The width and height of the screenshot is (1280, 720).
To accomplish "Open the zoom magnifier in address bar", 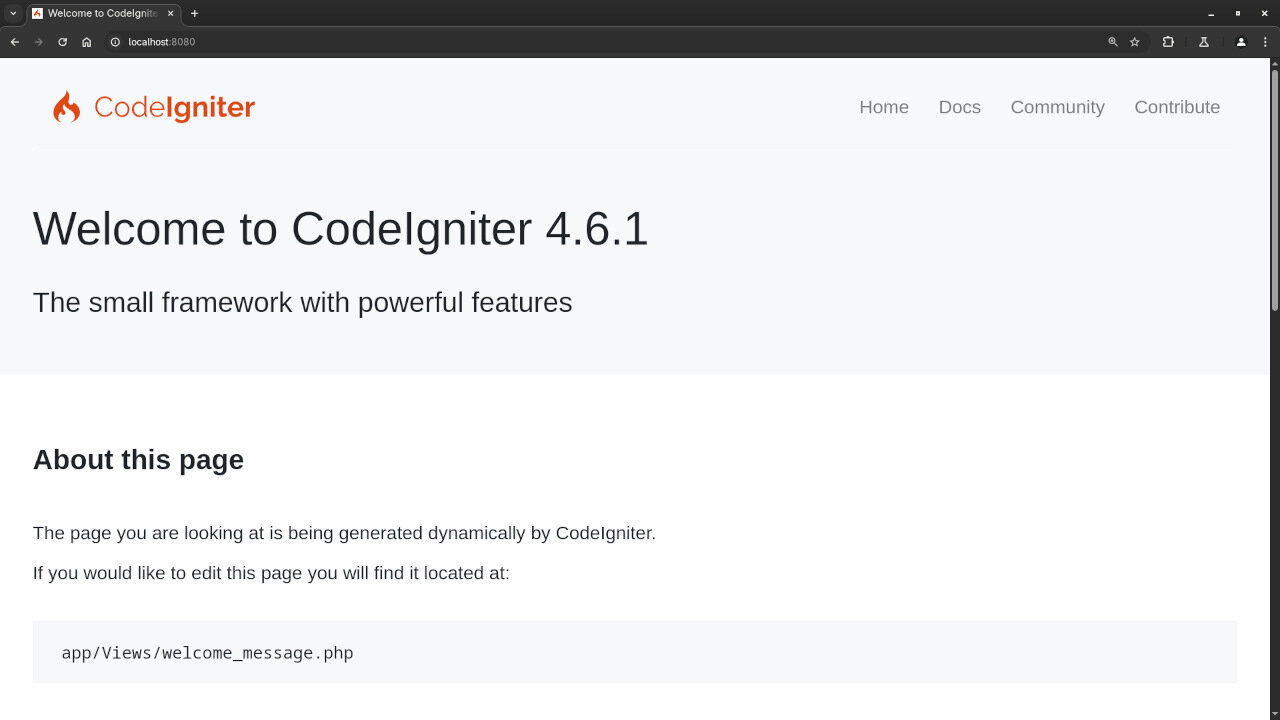I will pos(1112,42).
